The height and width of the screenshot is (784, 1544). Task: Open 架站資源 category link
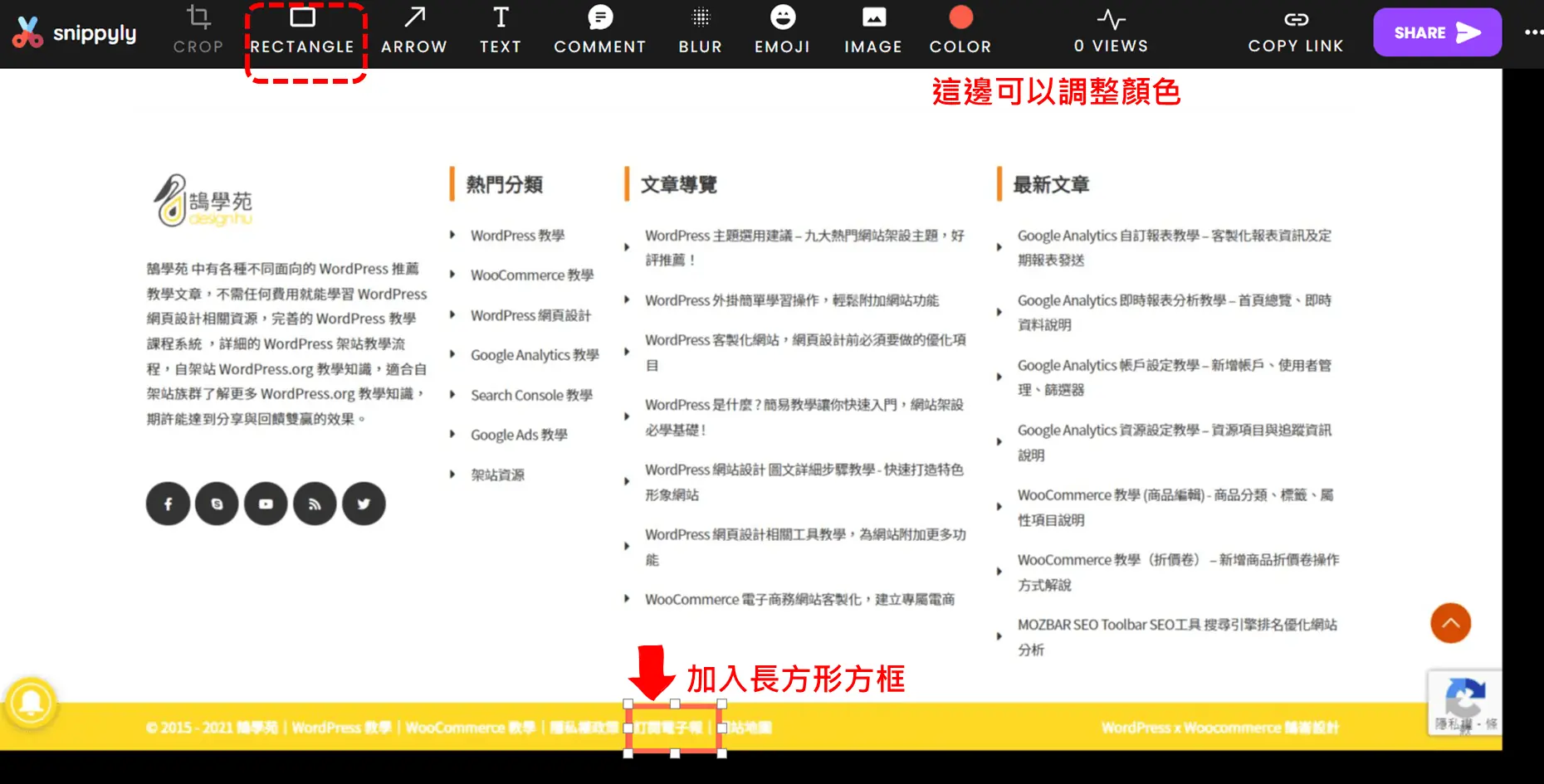498,475
